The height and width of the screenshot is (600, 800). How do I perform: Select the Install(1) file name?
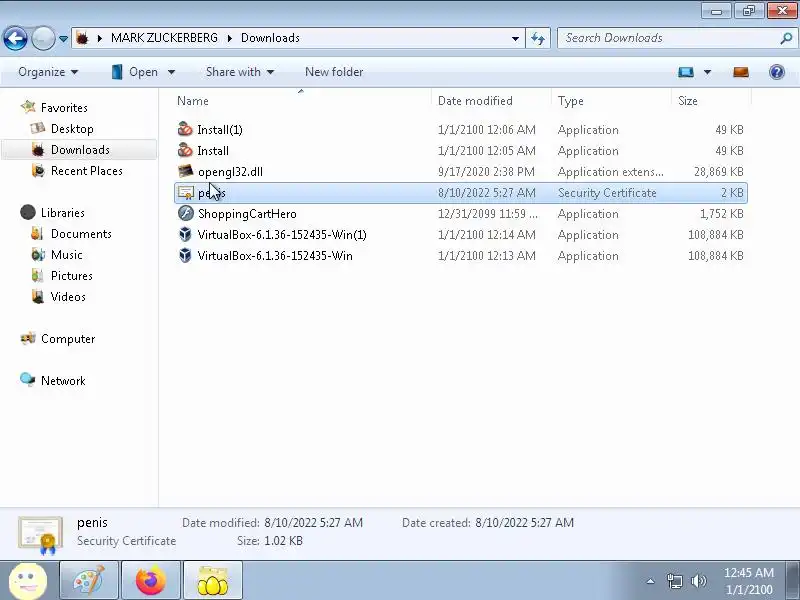220,130
